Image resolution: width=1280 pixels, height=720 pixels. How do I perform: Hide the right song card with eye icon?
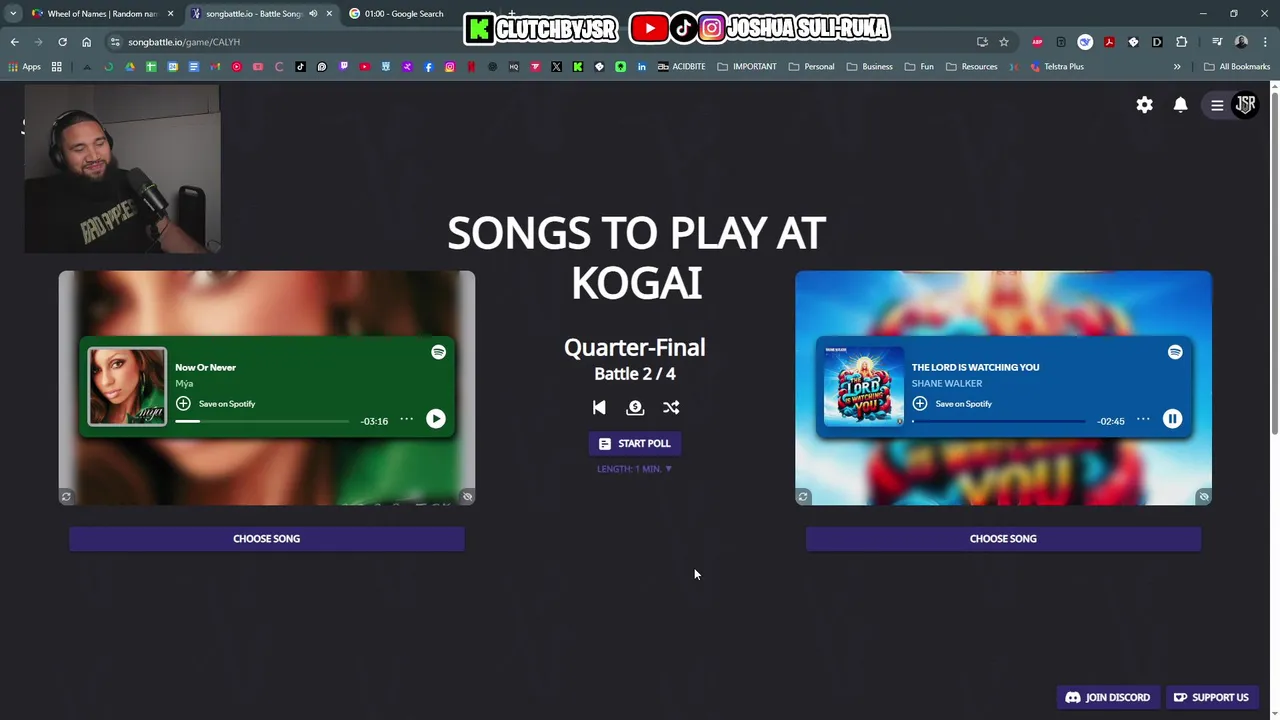point(1204,496)
